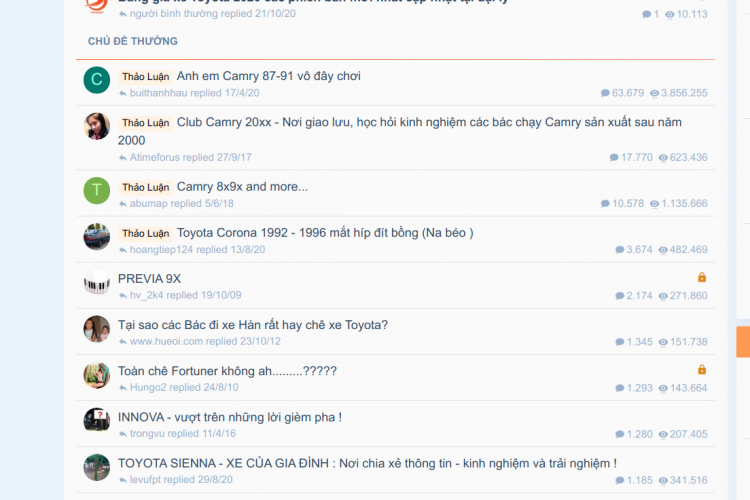Screen dimensions: 750x500
Task: Click abumap replied 5/6/18 link
Action: tap(182, 203)
